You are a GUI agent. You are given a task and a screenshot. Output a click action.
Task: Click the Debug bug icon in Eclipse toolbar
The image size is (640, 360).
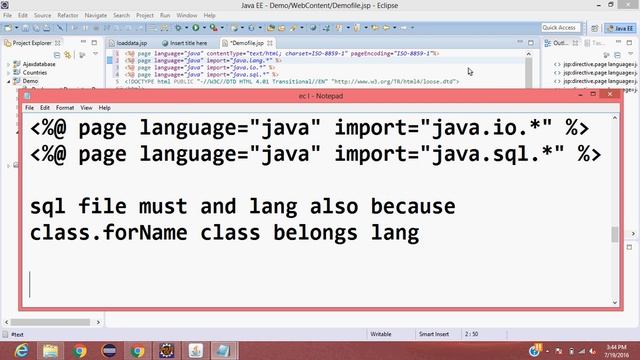pyautogui.click(x=178, y=28)
